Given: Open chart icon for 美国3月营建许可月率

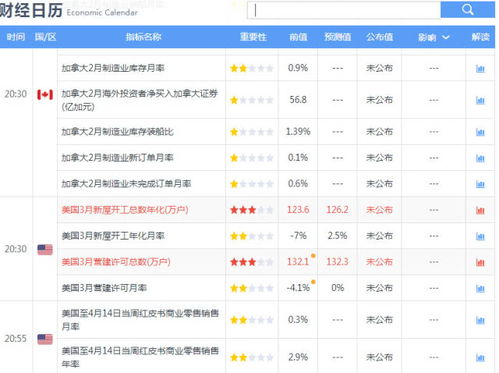Looking at the screenshot, I should (480, 288).
